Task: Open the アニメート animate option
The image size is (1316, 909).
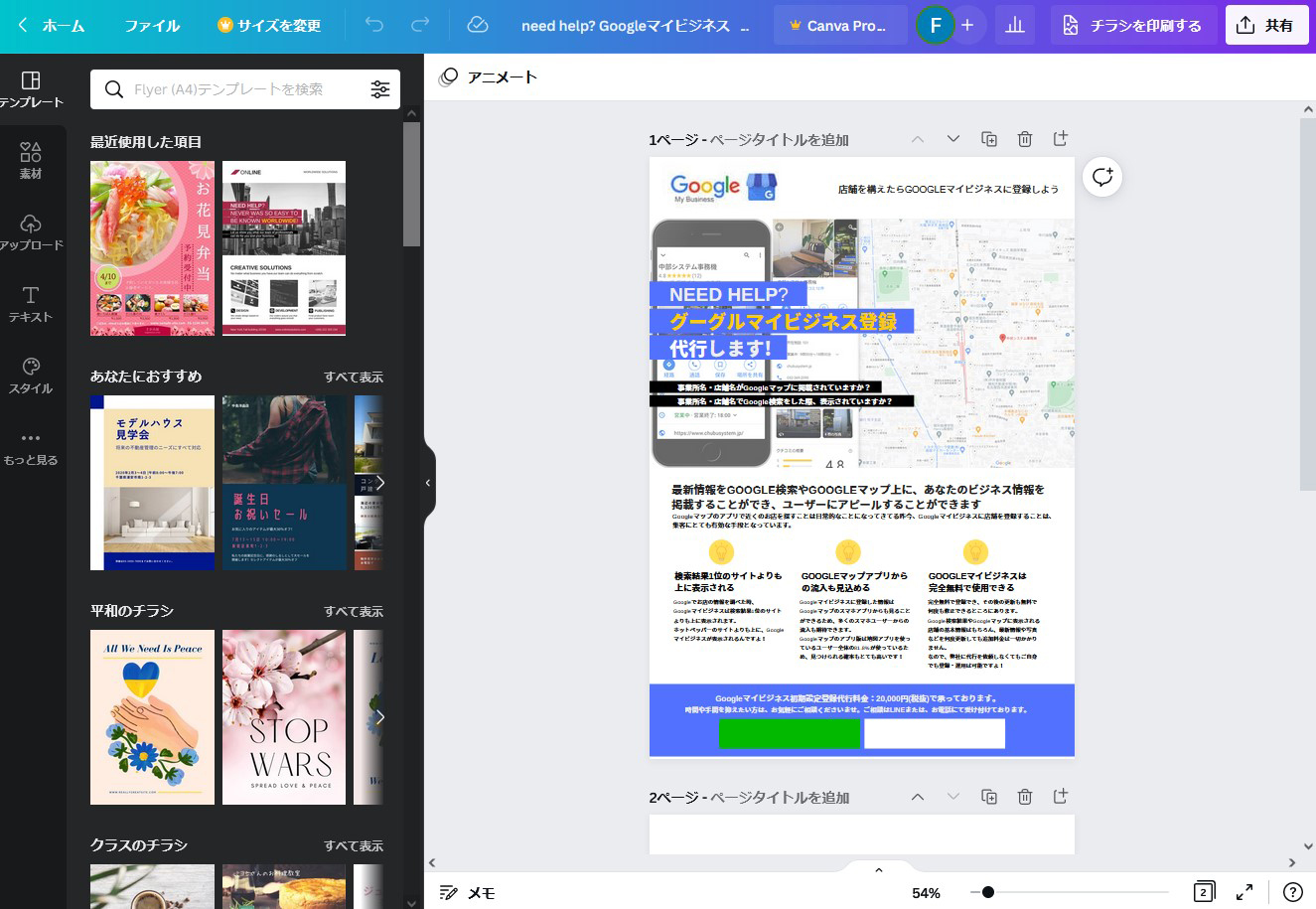Action: [488, 77]
